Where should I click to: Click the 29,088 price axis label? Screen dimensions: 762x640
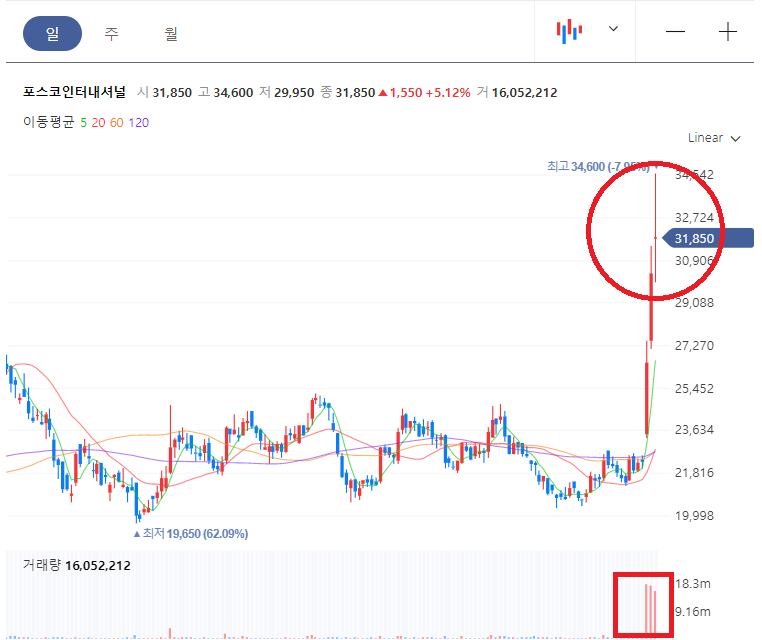point(694,303)
